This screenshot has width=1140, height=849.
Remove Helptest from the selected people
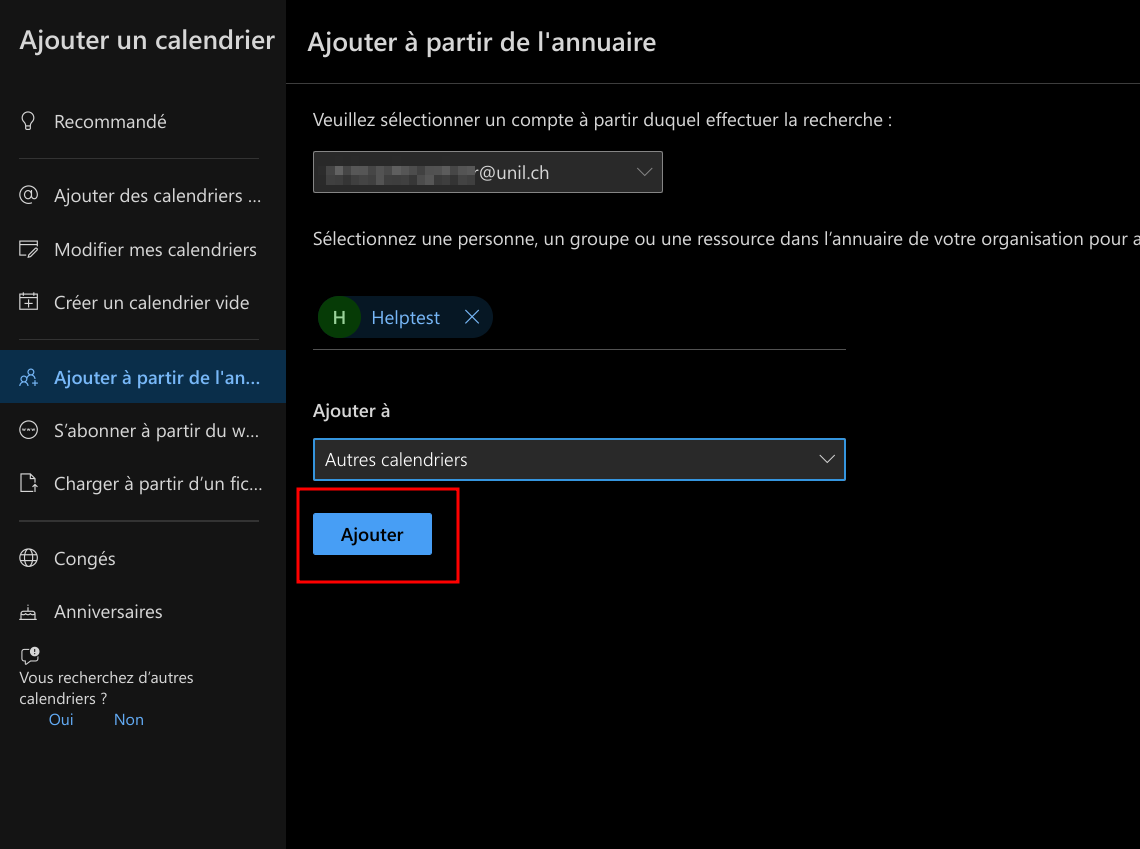click(472, 318)
